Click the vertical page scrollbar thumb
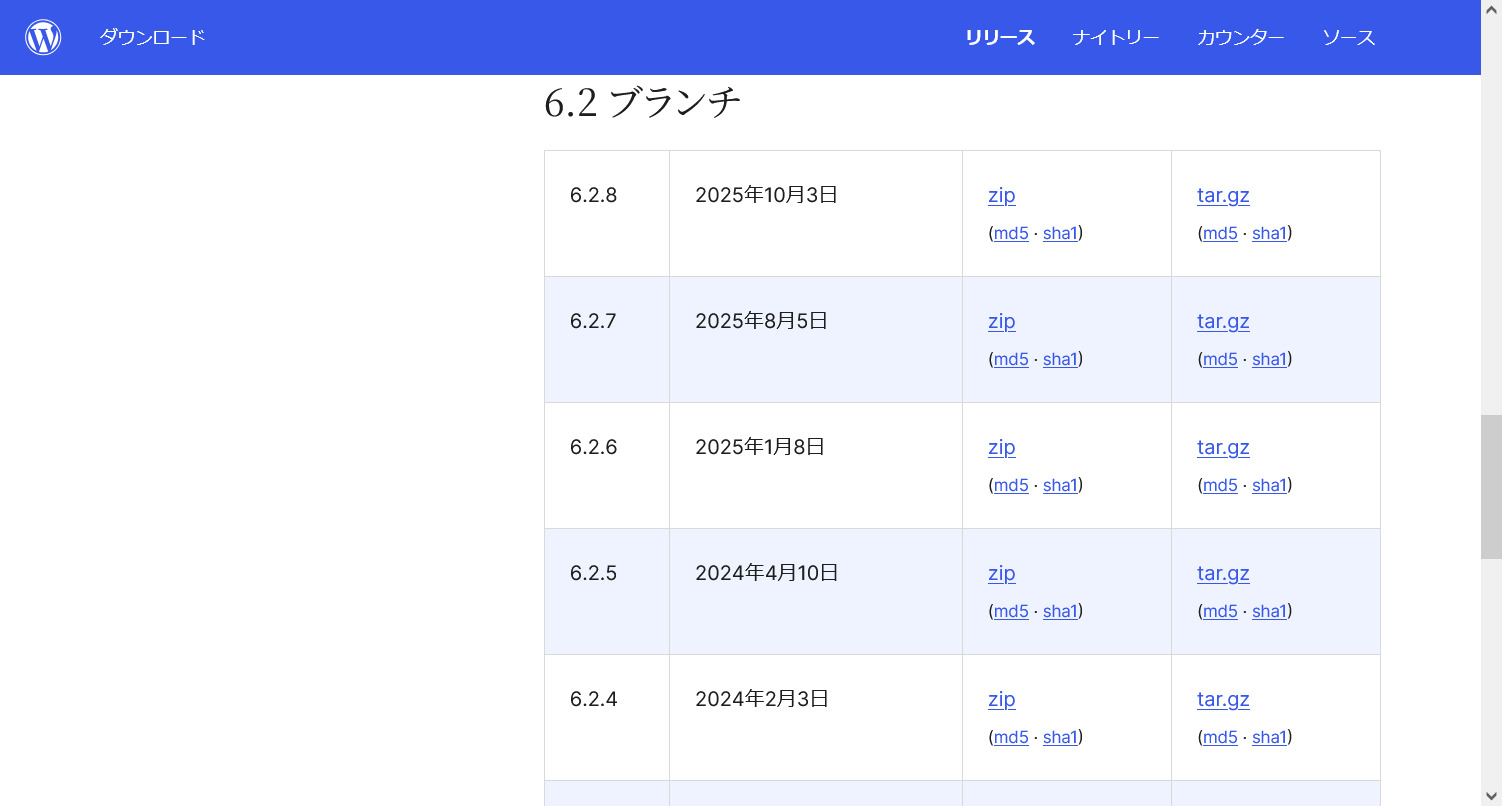 point(1491,486)
